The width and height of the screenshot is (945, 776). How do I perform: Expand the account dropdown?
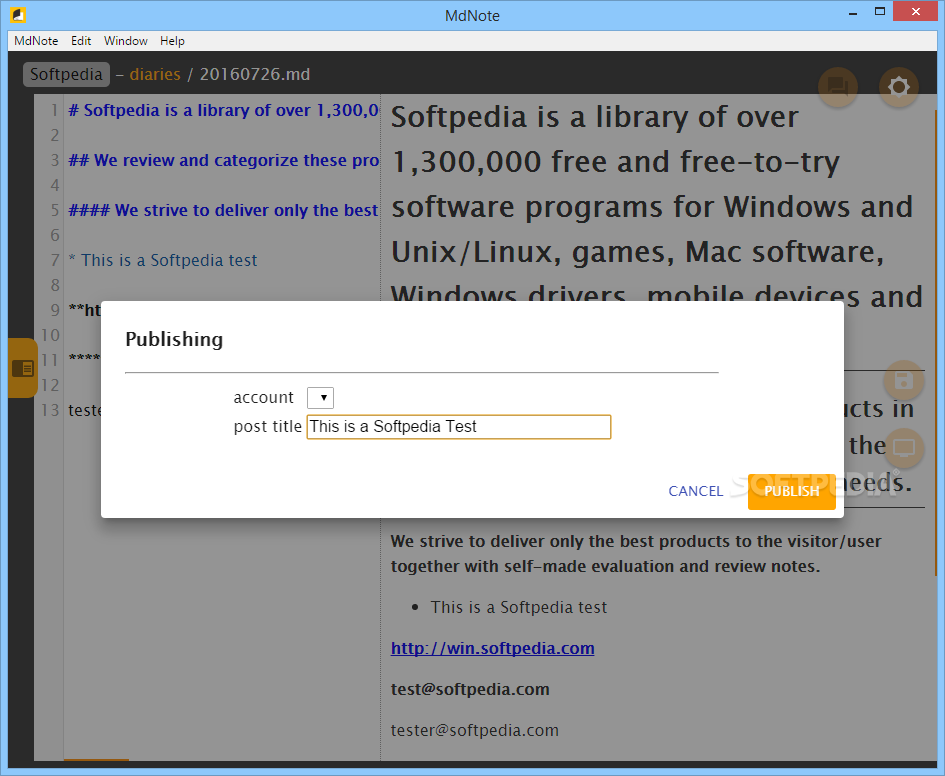tap(320, 398)
